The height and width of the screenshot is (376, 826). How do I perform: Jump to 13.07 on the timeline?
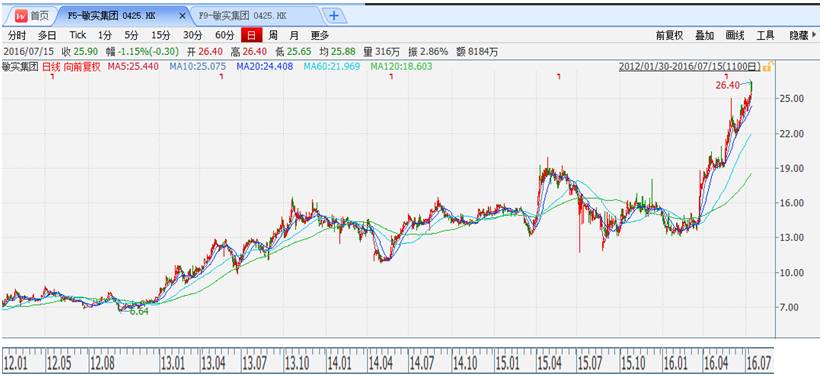pyautogui.click(x=255, y=363)
